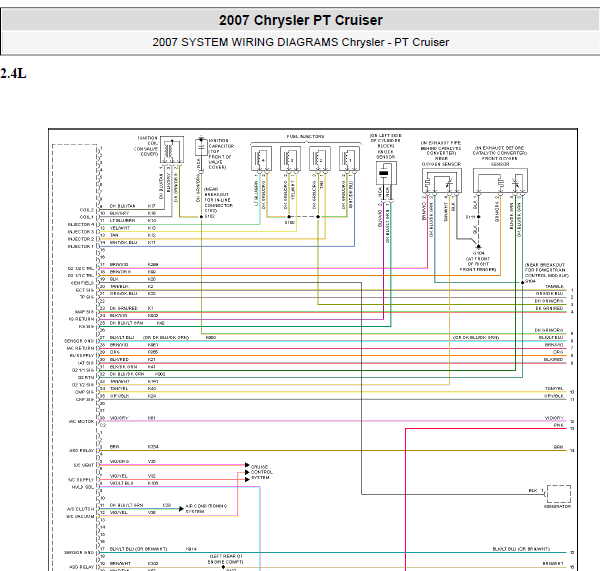Click the 'COIL 2' pin label
600x571 pixels.
tap(86, 210)
